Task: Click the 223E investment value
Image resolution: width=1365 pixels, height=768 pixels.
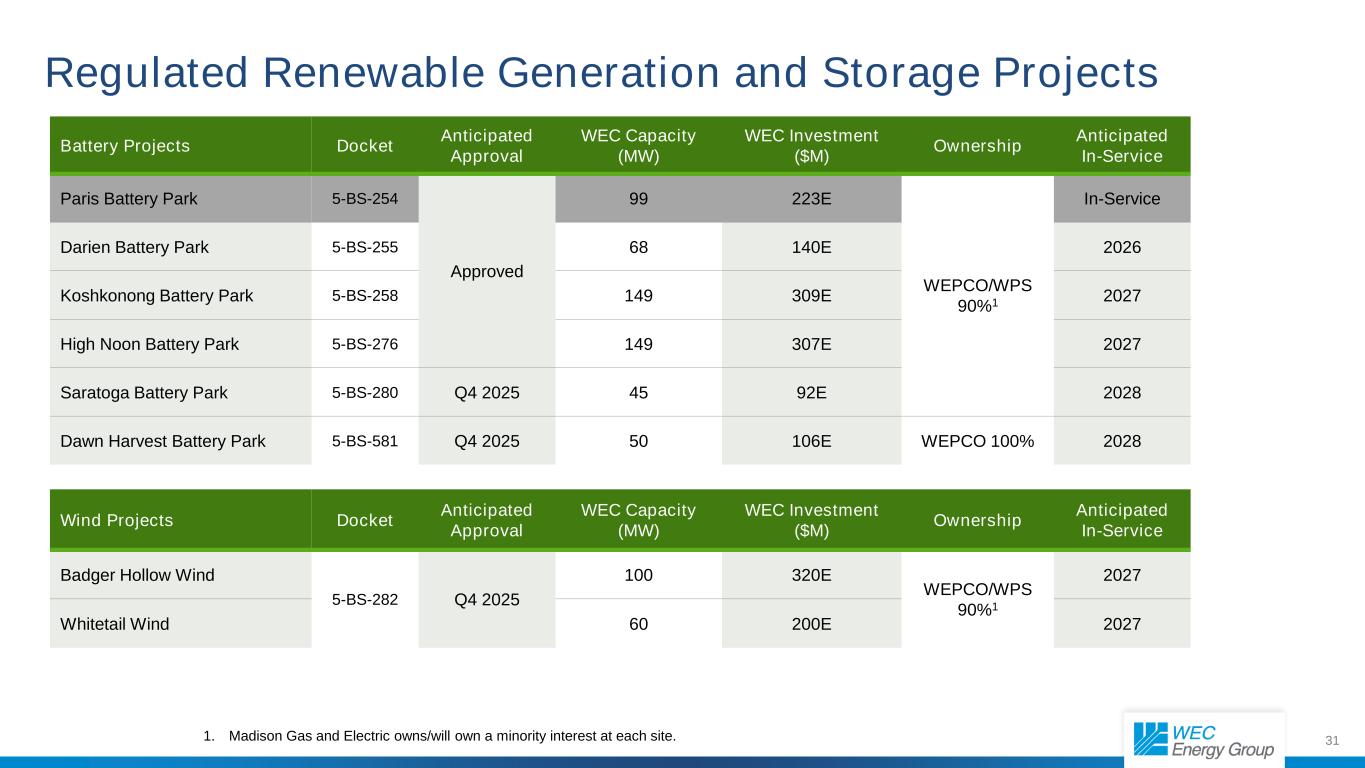Action: pyautogui.click(x=811, y=198)
